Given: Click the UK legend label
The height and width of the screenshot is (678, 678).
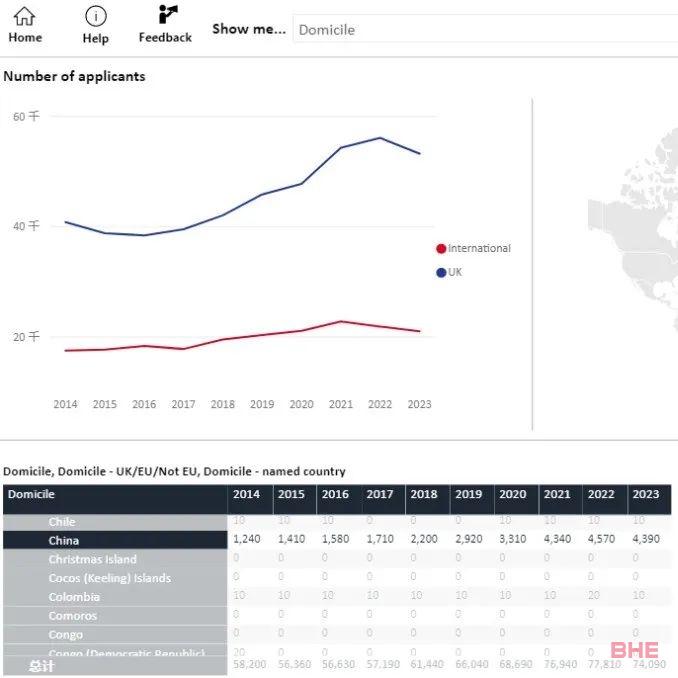Looking at the screenshot, I should pyautogui.click(x=455, y=273).
